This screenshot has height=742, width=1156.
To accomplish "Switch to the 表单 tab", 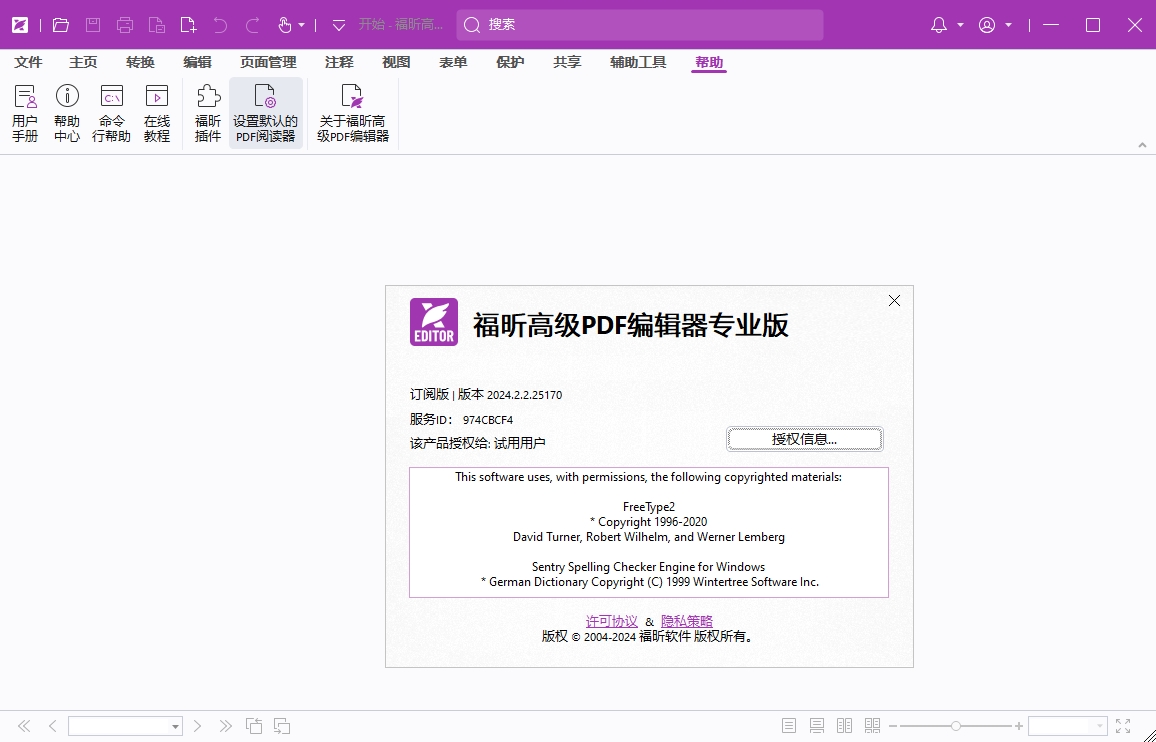I will coord(453,63).
